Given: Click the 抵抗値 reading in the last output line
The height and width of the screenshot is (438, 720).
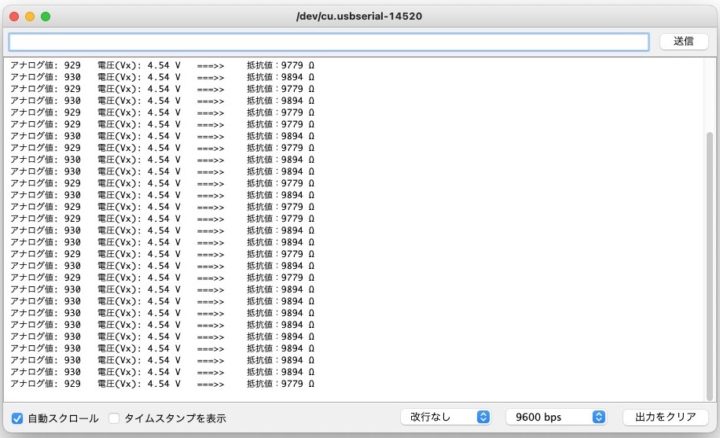Looking at the screenshot, I should click(x=281, y=384).
